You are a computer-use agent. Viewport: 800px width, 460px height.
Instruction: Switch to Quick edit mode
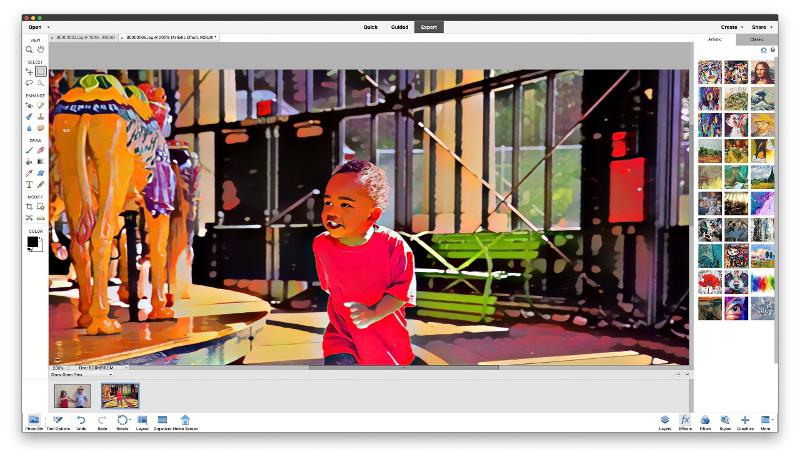click(x=370, y=27)
